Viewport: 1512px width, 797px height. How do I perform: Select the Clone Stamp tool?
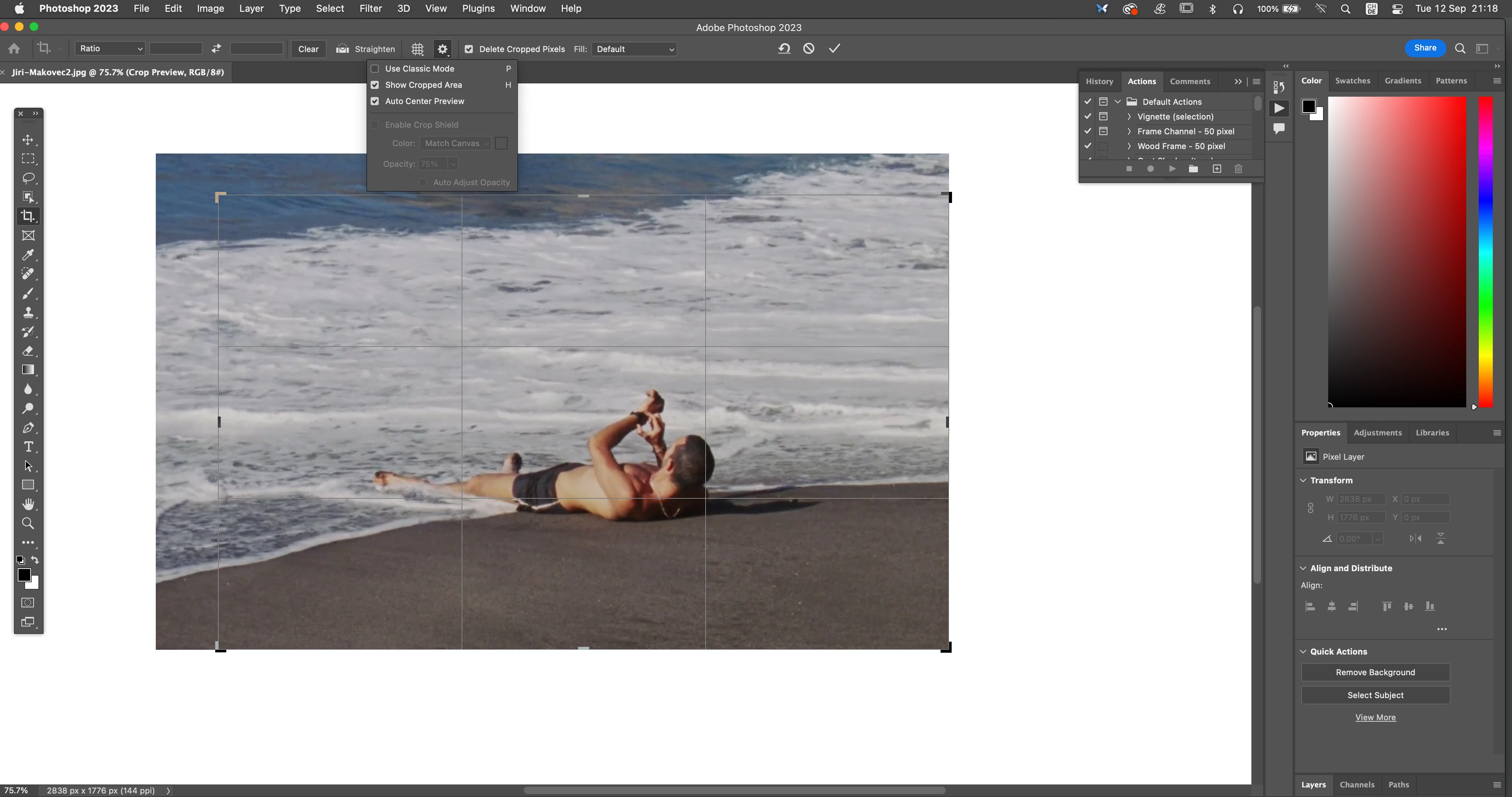(28, 312)
